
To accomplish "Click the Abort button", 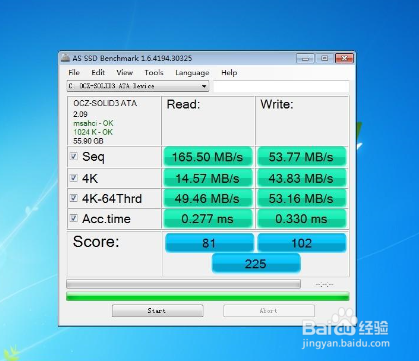I will tap(269, 311).
